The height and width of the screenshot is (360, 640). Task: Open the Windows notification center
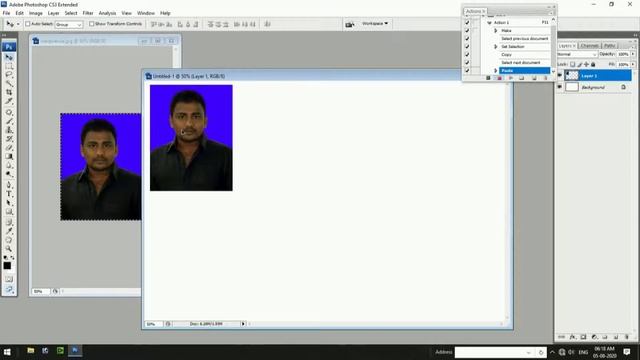click(627, 352)
